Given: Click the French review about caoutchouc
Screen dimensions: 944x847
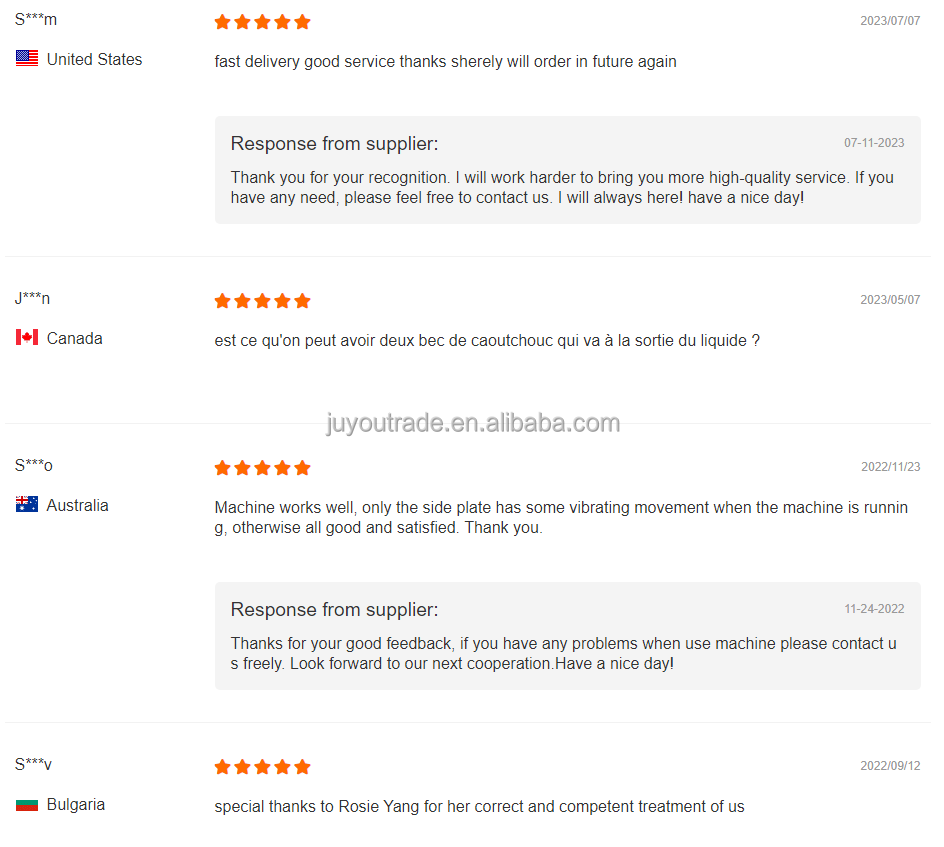Looking at the screenshot, I should coord(487,341).
